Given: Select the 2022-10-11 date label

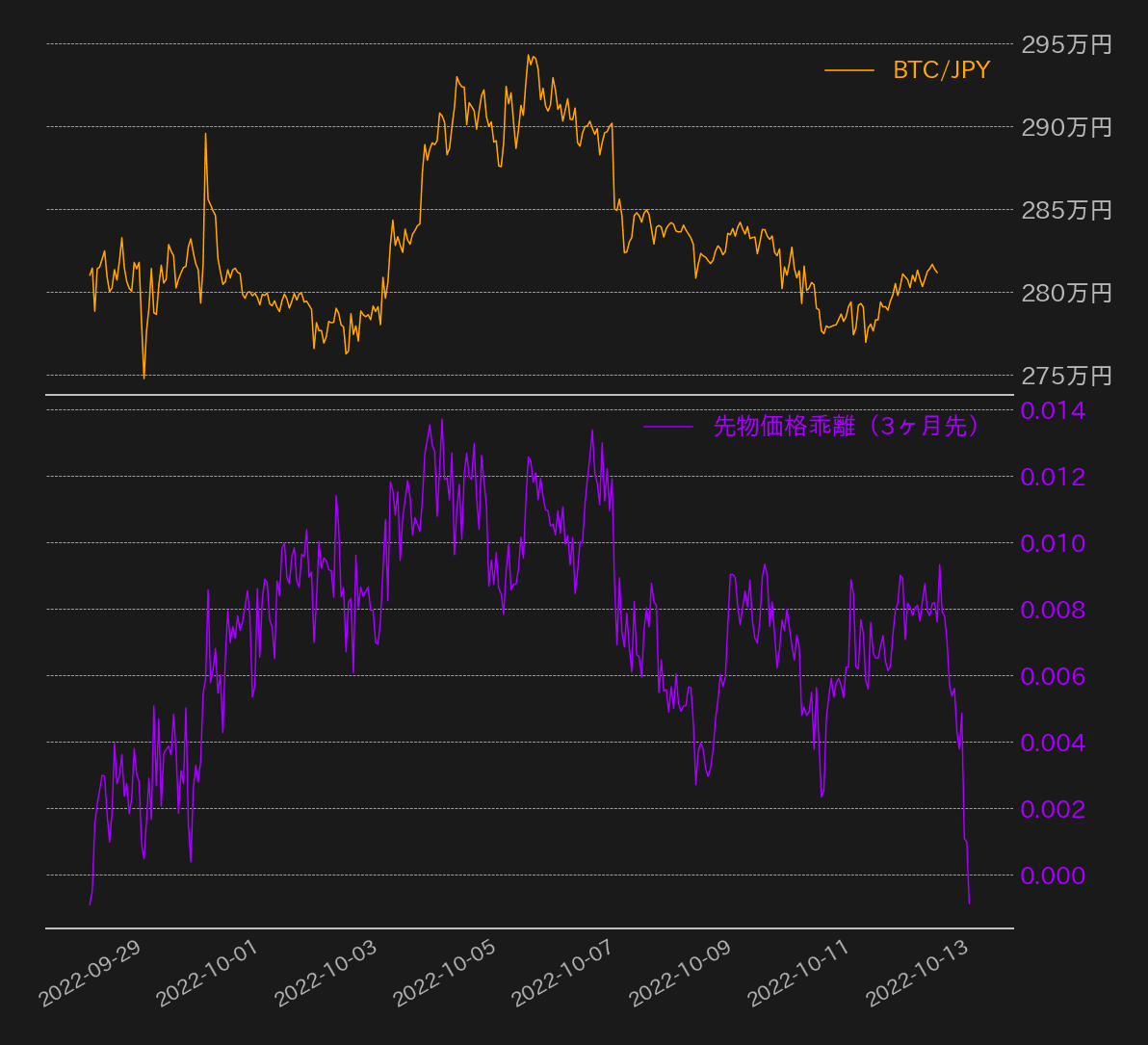Looking at the screenshot, I should pos(800,975).
